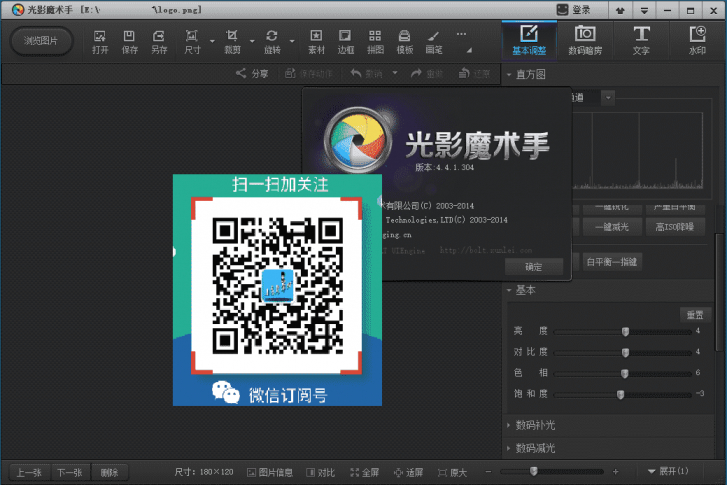Go to the next image 下一张
727x485 pixels.
tap(70, 472)
